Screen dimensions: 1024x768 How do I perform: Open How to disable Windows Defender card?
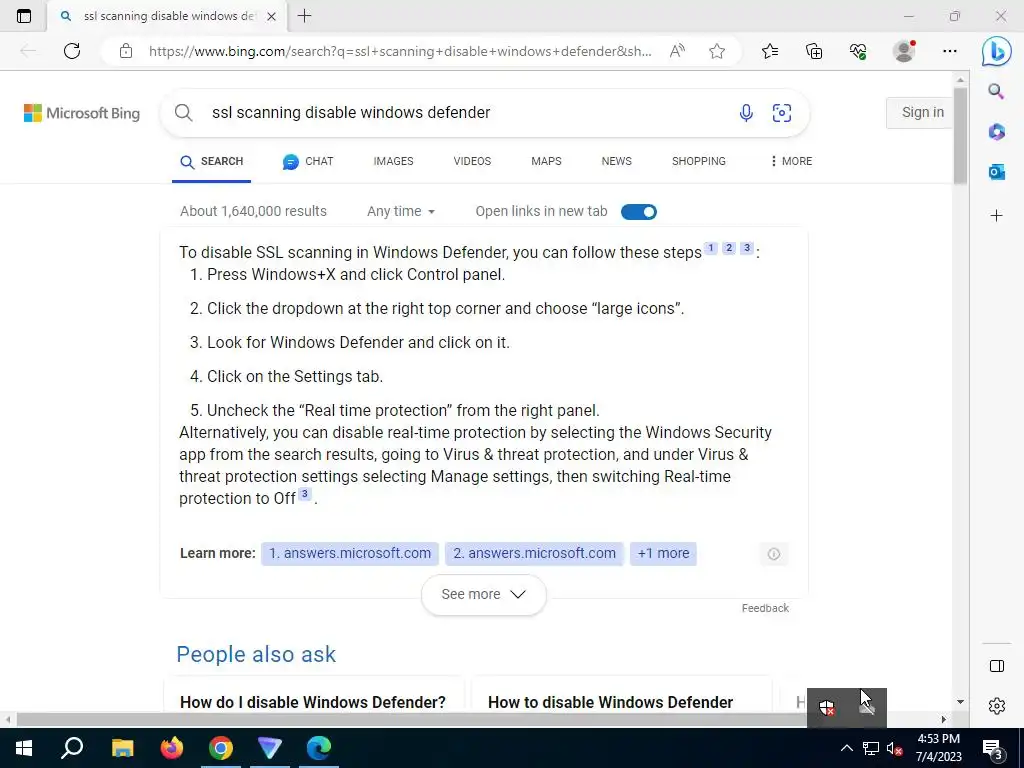611,702
